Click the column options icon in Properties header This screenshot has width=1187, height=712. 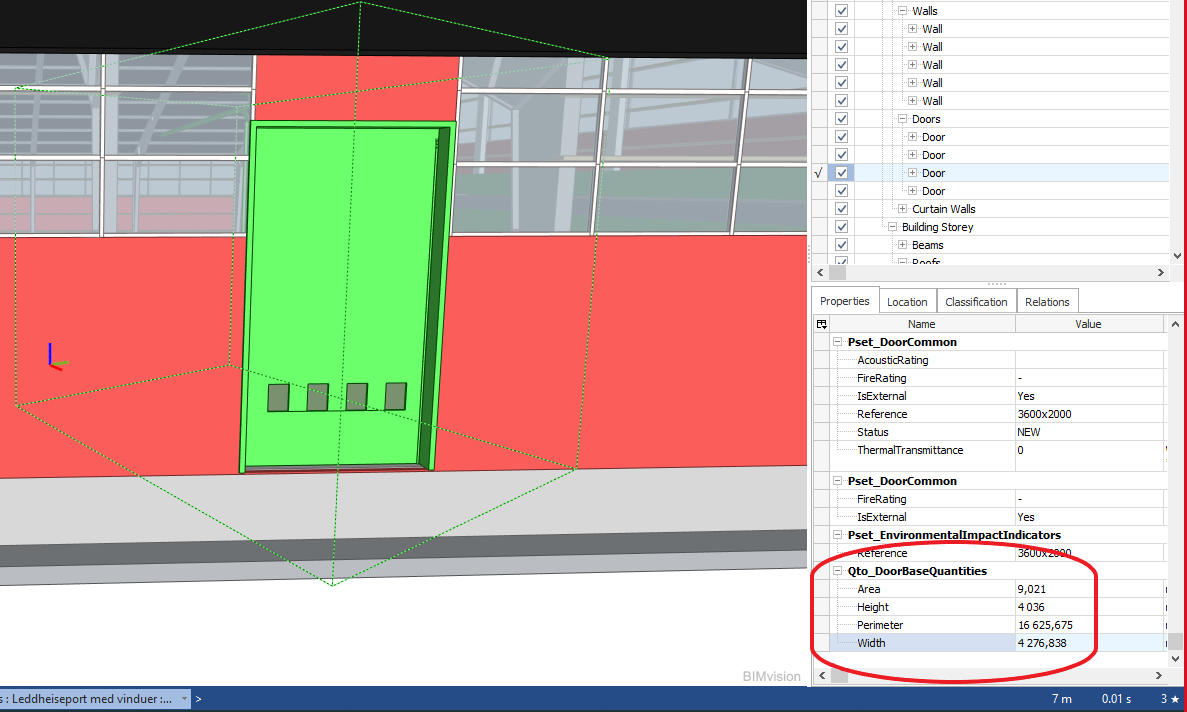(821, 323)
